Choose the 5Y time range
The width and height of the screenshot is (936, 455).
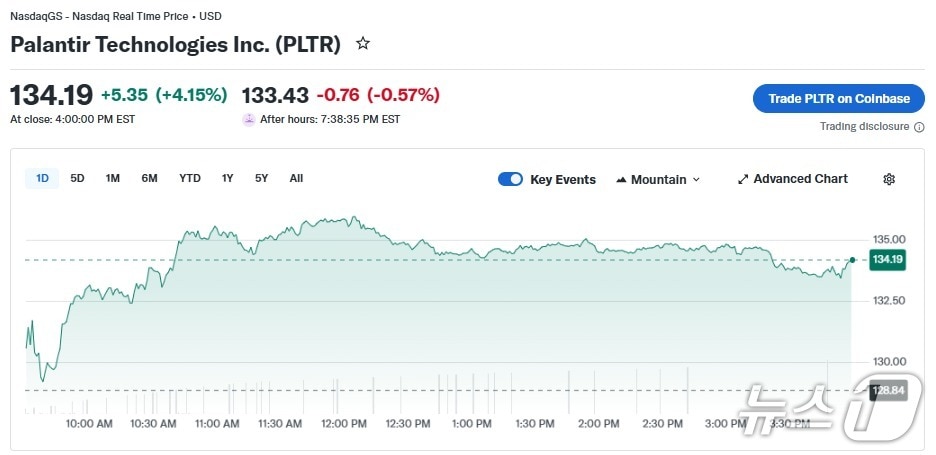pos(261,179)
